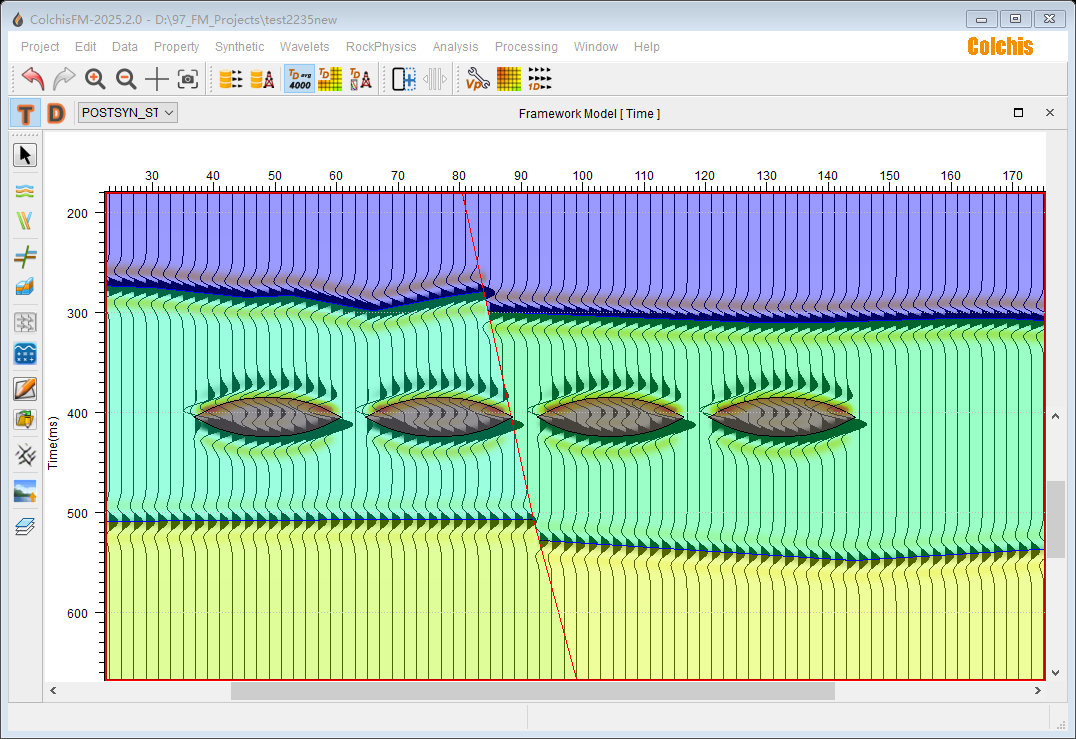Image resolution: width=1076 pixels, height=739 pixels.
Task: Click the undo arrow icon
Action: pos(33,79)
